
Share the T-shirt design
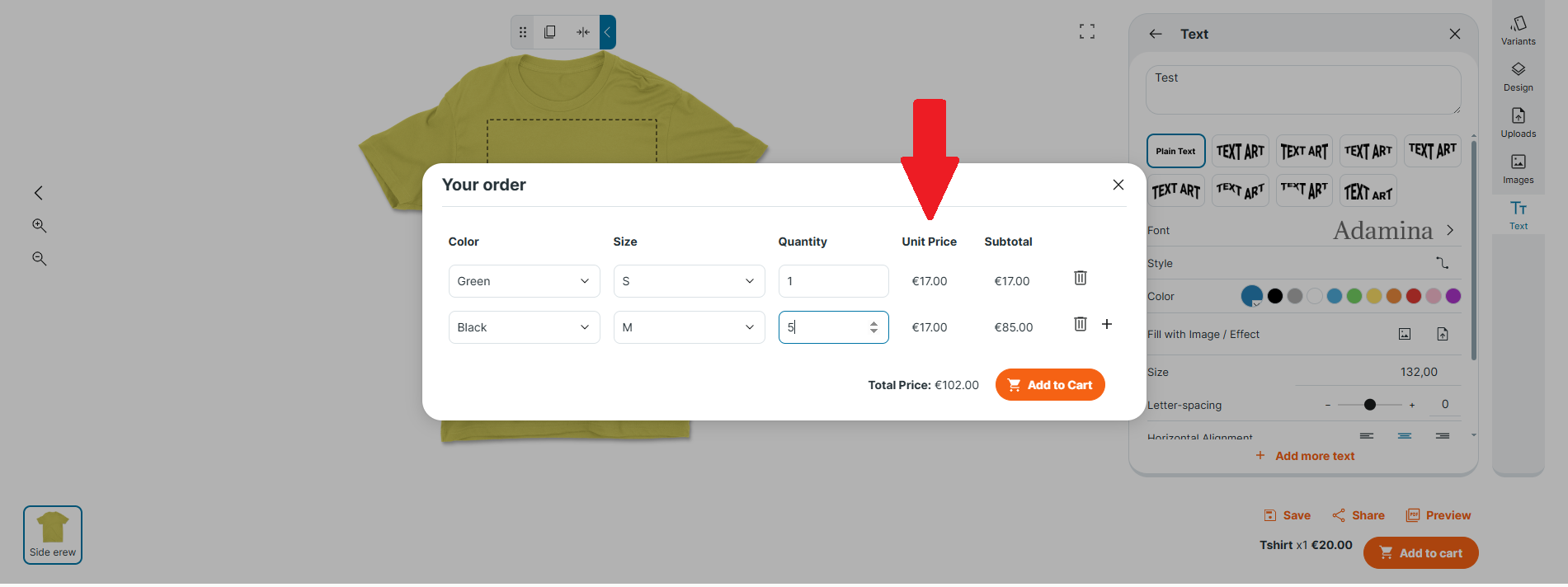[1358, 515]
